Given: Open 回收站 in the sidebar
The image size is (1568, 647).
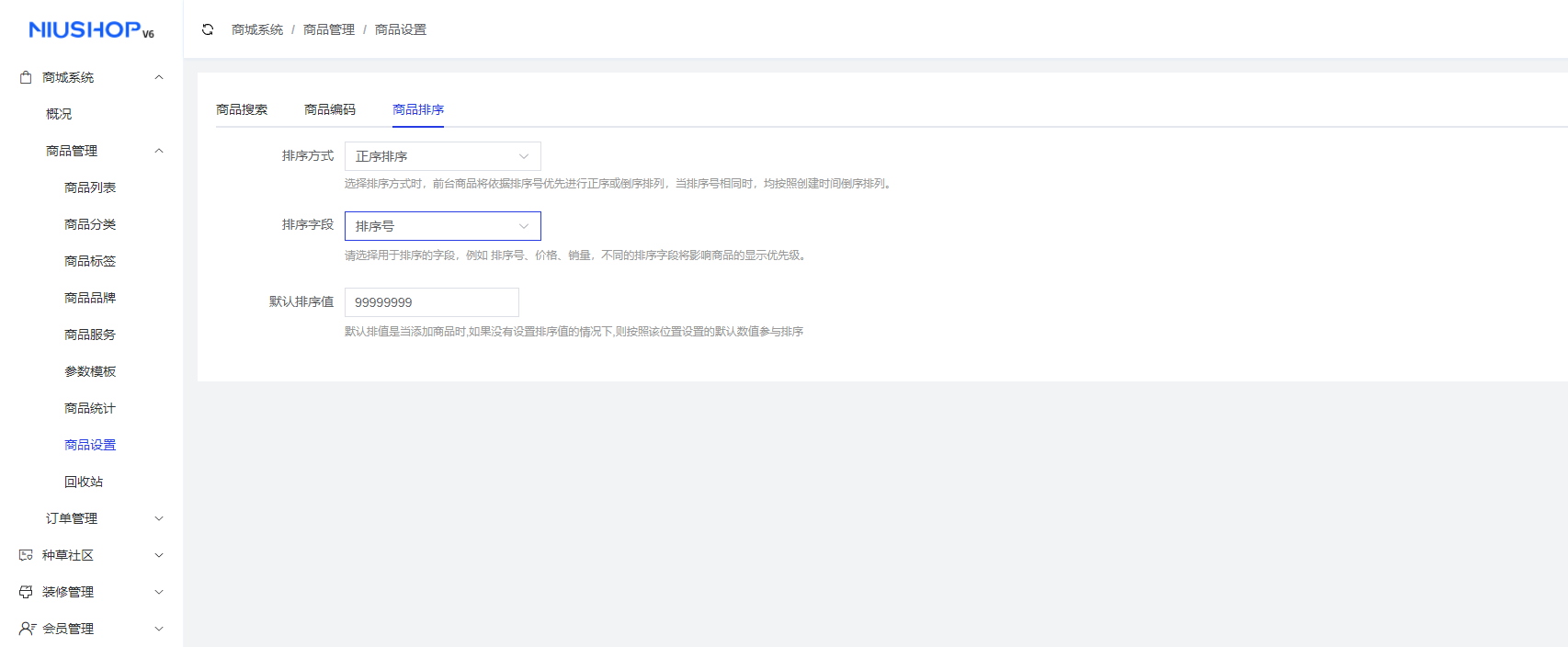Looking at the screenshot, I should click(x=84, y=482).
